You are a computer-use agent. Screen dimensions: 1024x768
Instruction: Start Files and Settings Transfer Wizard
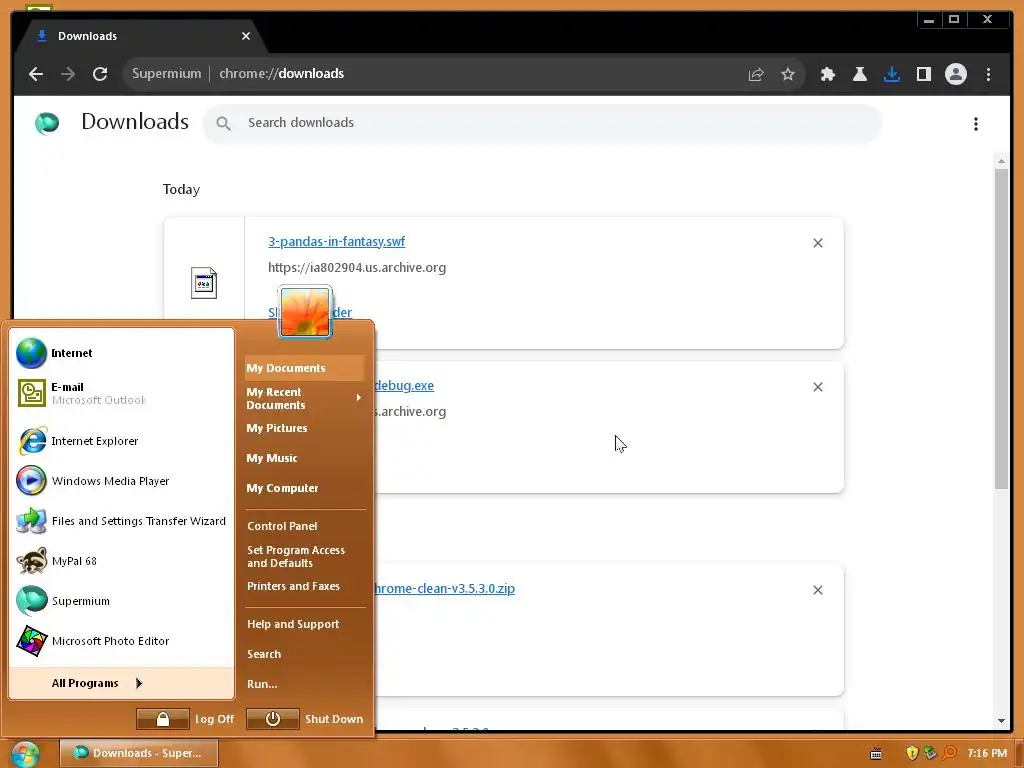pos(121,521)
